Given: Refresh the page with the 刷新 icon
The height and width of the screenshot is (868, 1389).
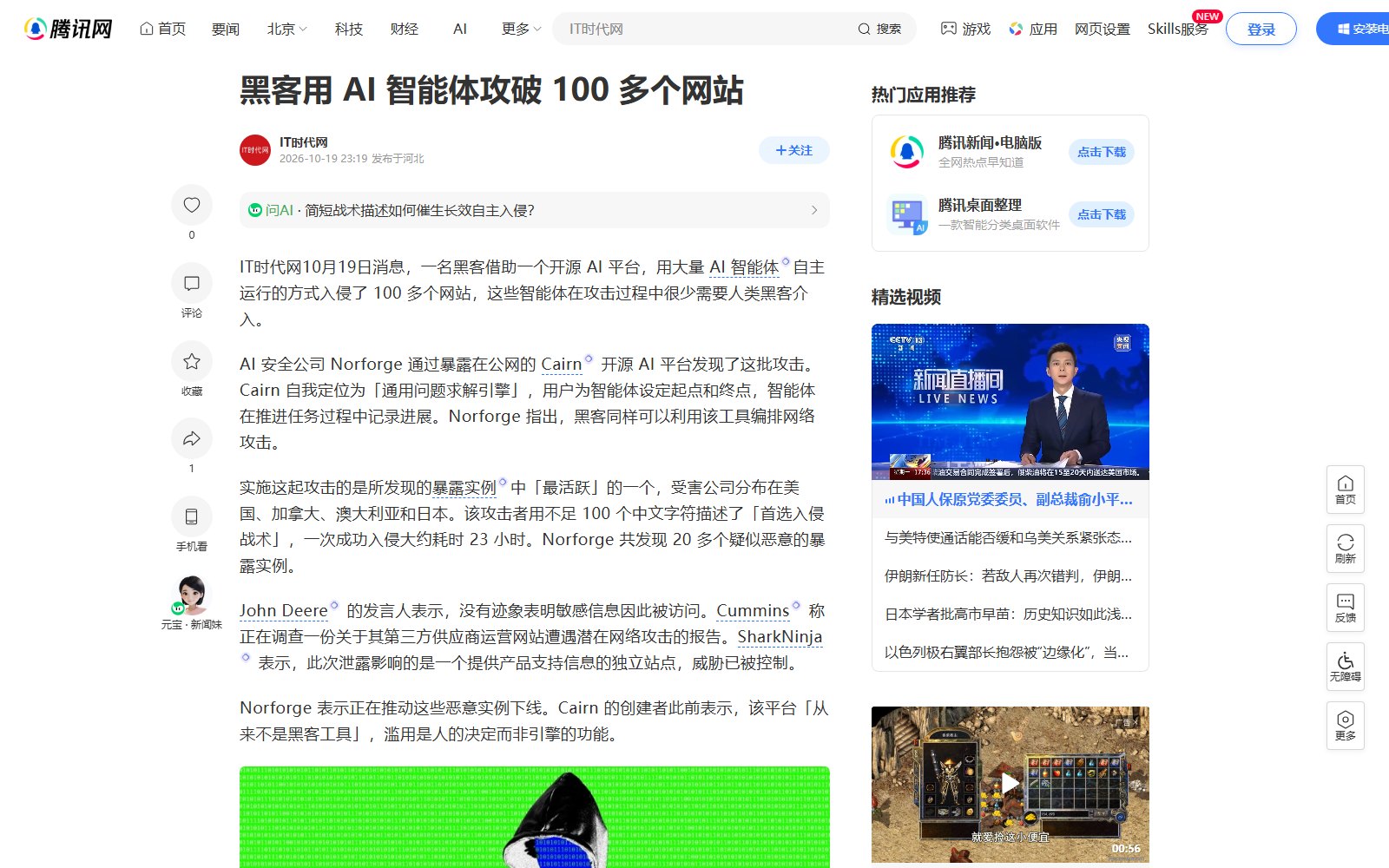Looking at the screenshot, I should coord(1346,549).
